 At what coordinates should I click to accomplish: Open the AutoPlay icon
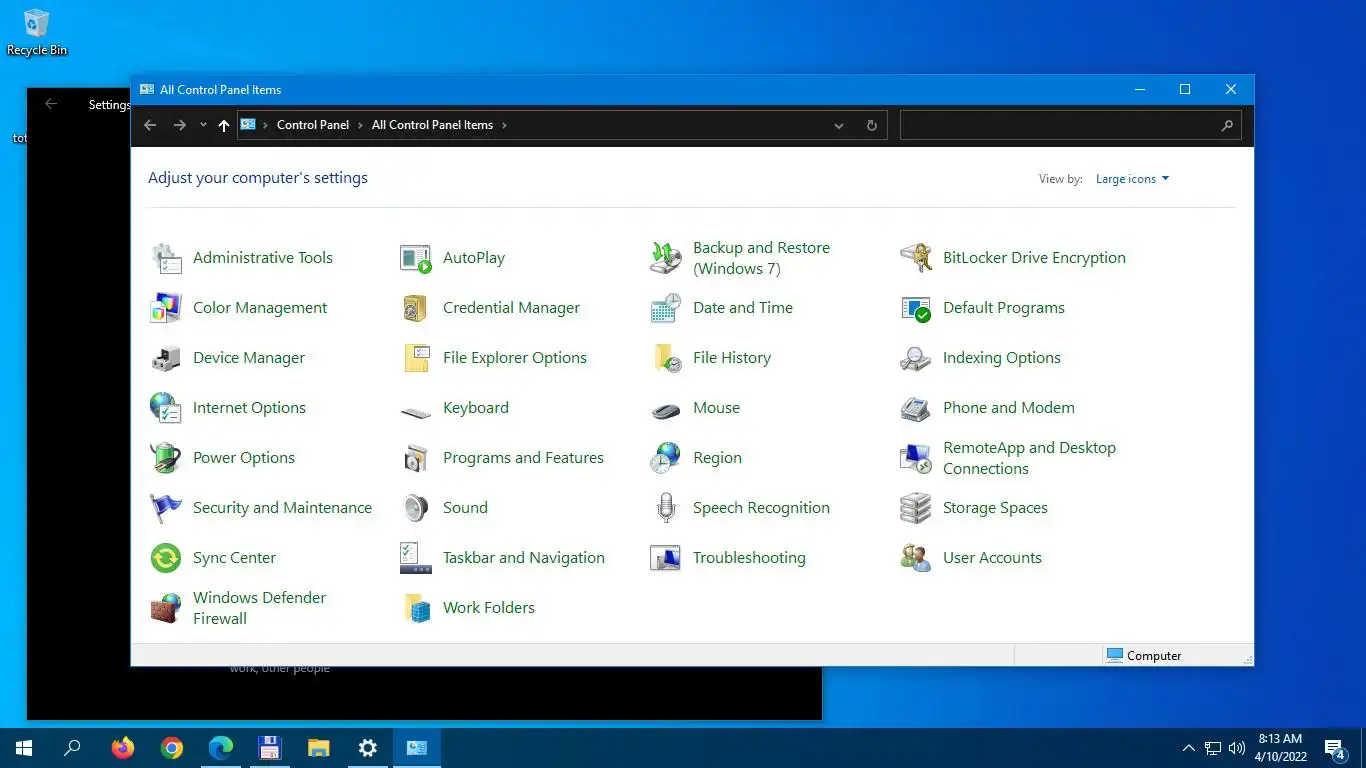(416, 258)
